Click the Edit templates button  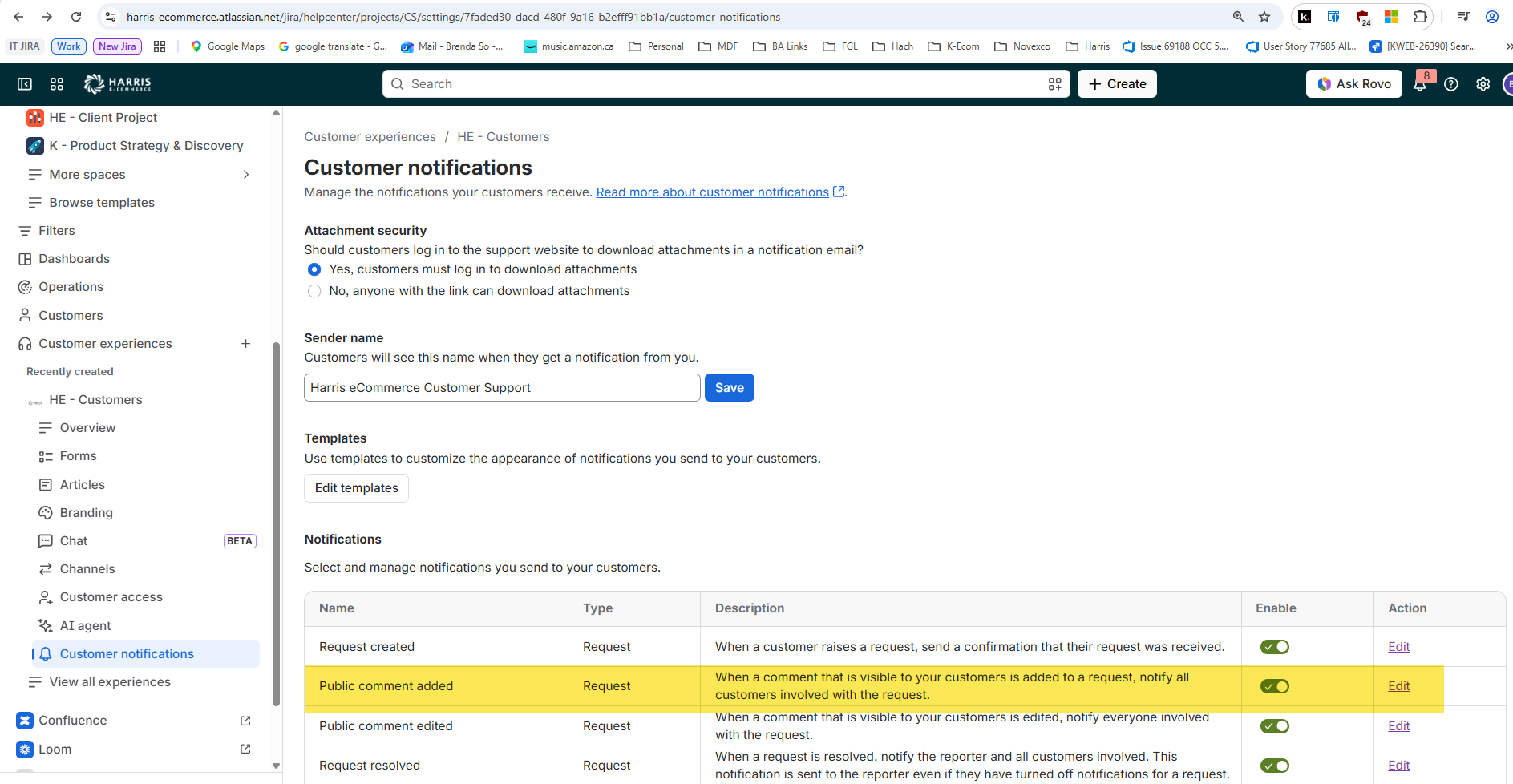[x=357, y=488]
